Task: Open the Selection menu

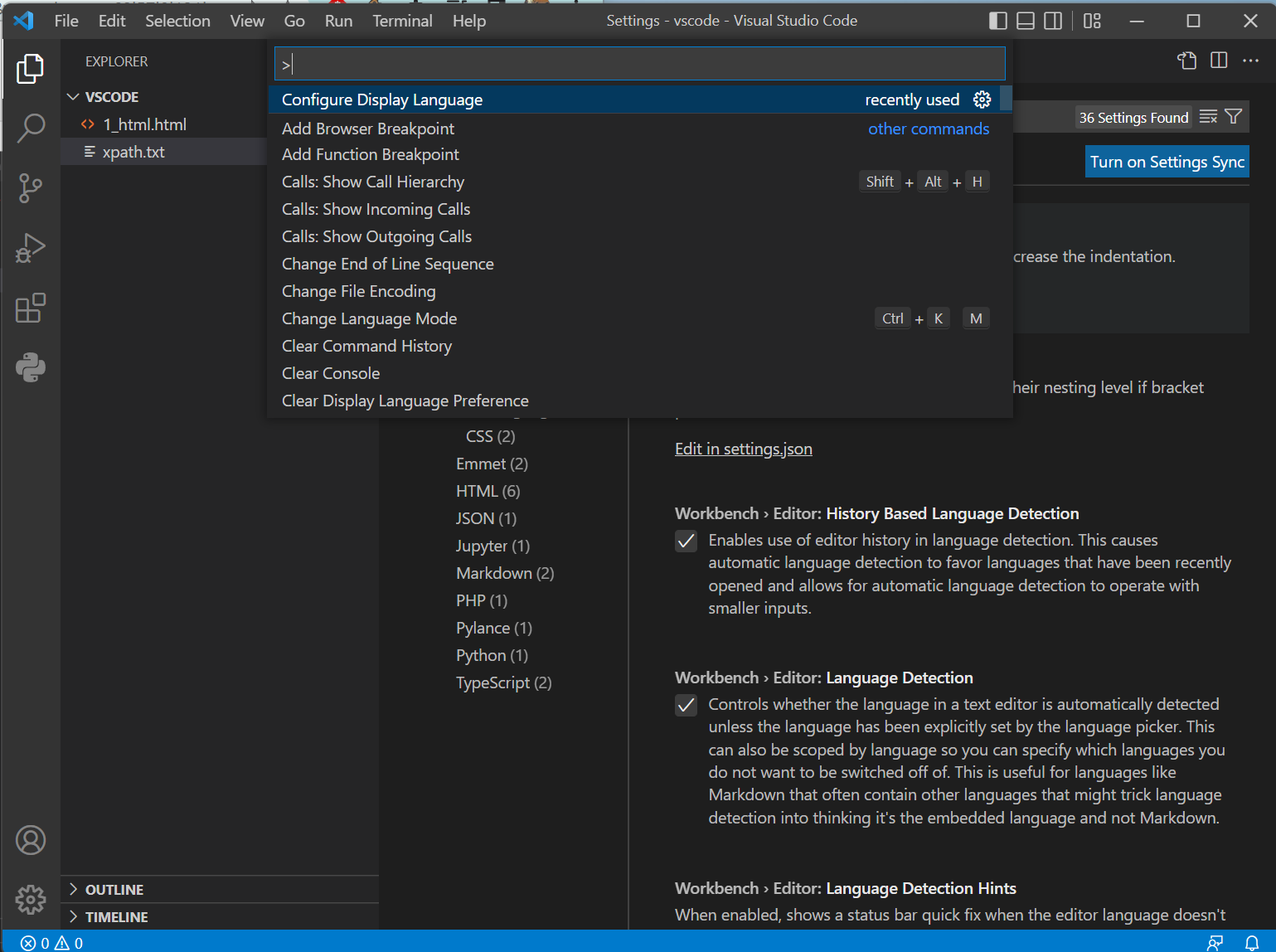Action: click(177, 21)
